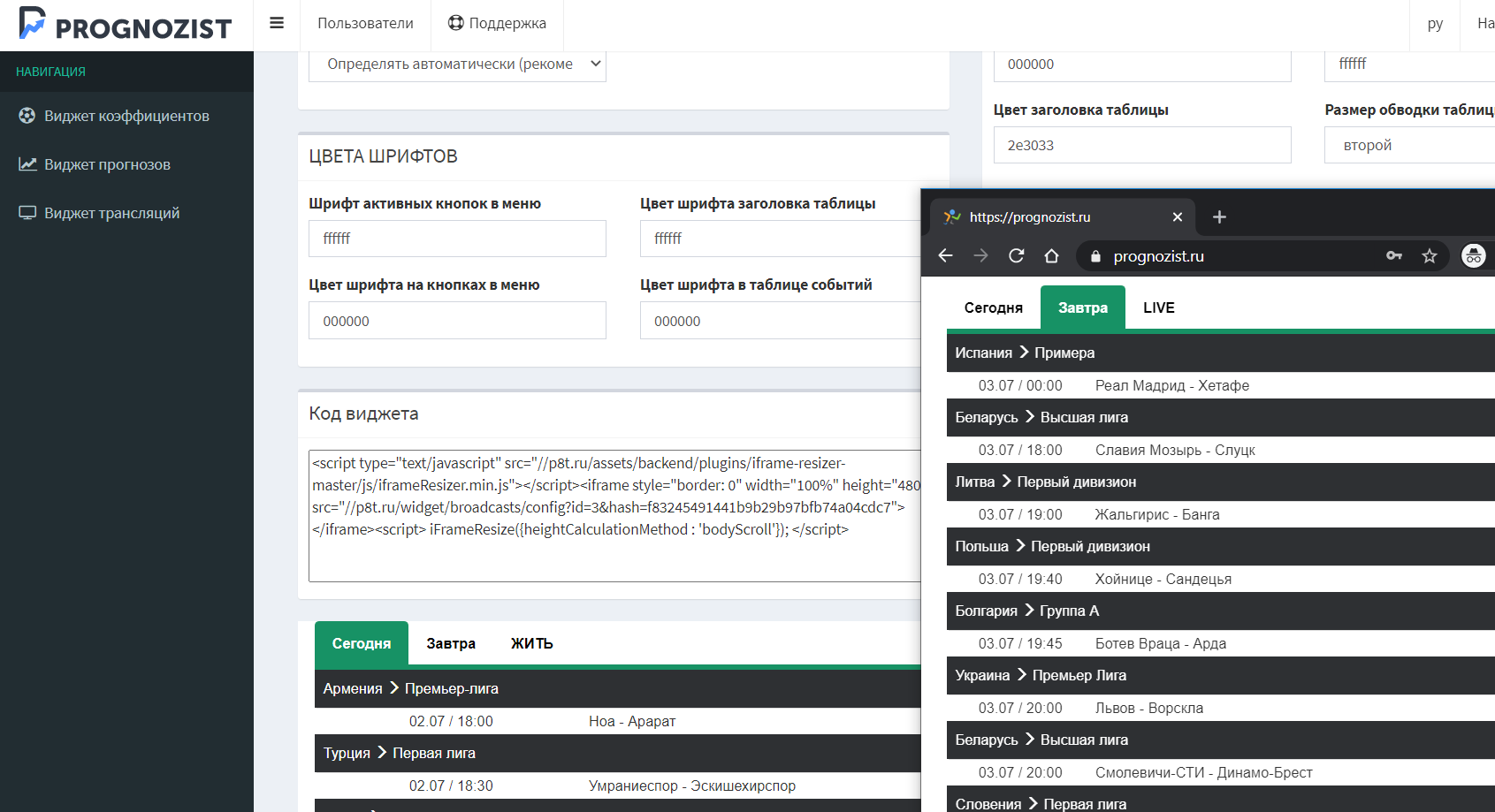Screen dimensions: 1495x812
Task: Click the monitor icon by Виджет трансляций
Action: point(27,213)
